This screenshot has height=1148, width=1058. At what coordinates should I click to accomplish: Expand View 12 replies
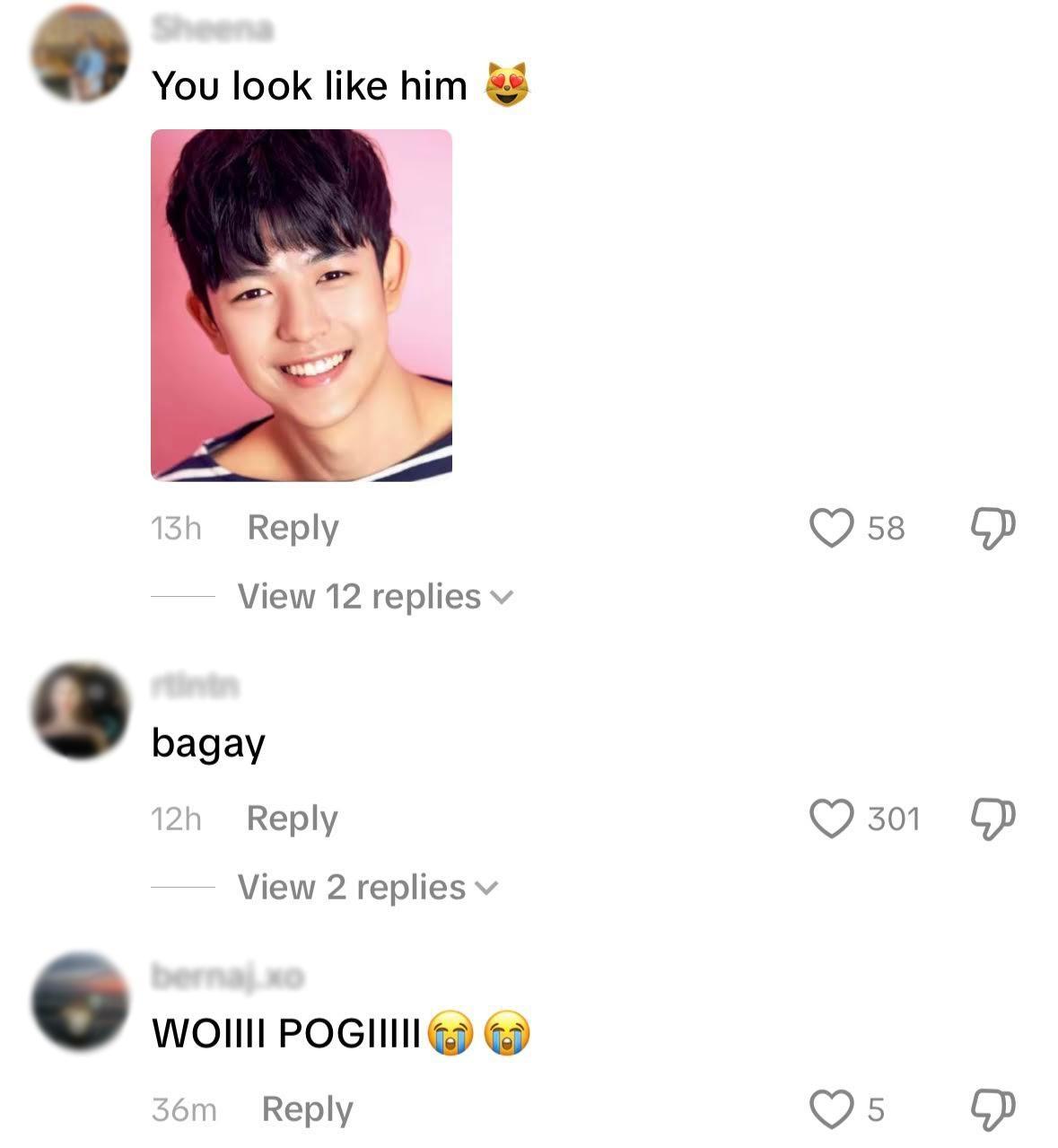point(375,597)
